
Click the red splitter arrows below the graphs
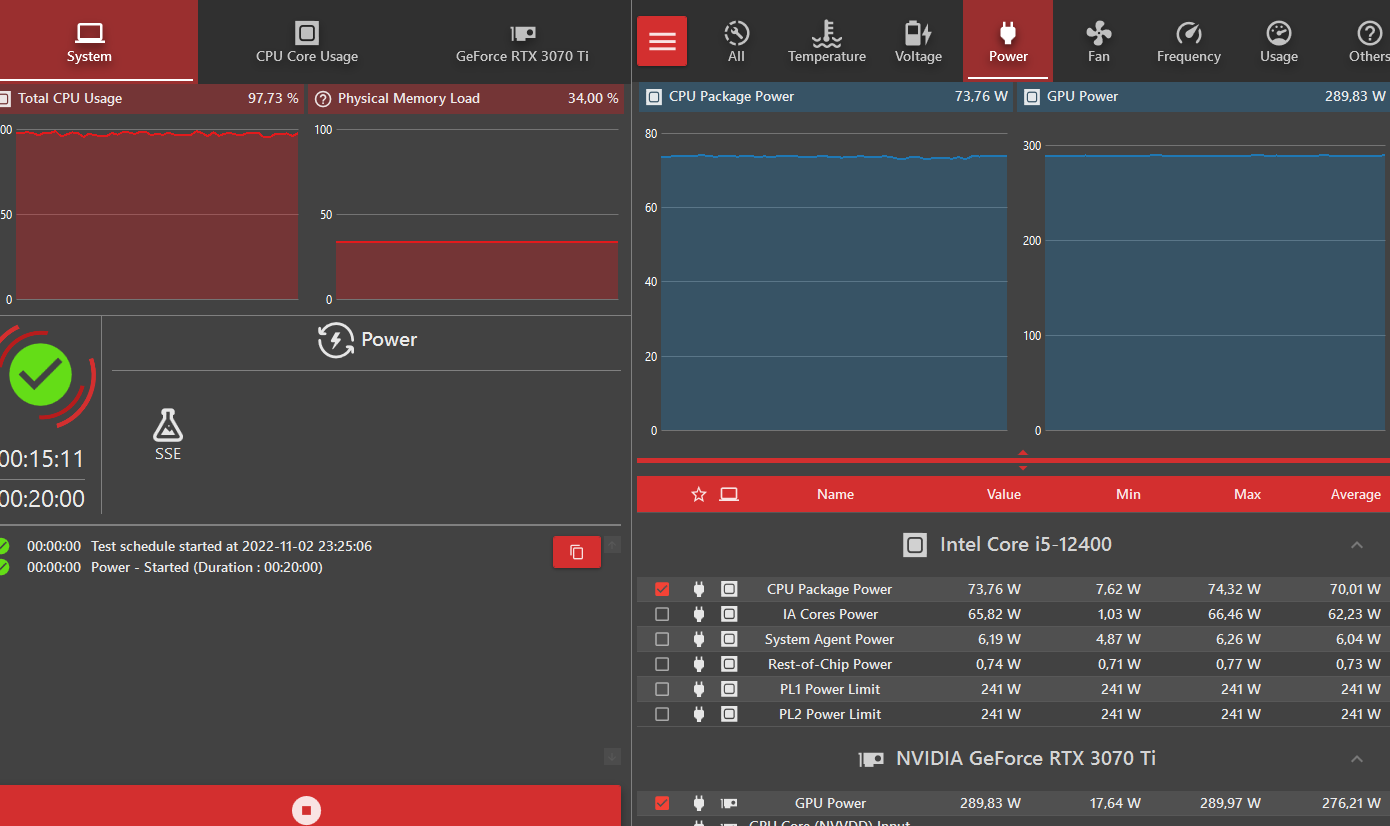(1022, 460)
